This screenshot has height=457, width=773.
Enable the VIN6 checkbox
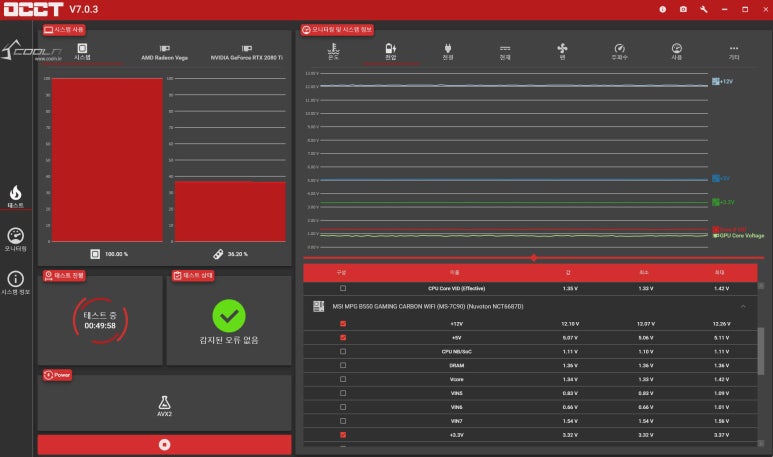(343, 407)
